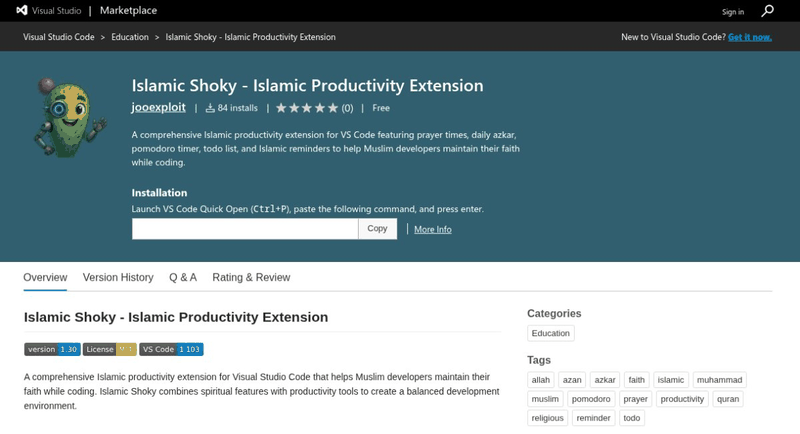Click the Tags heading

(x=539, y=360)
